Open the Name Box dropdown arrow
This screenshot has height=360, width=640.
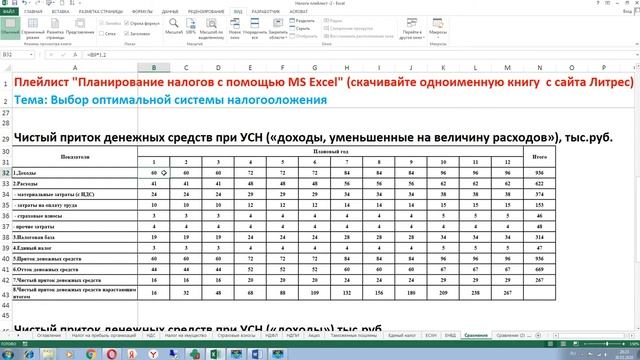click(31, 55)
